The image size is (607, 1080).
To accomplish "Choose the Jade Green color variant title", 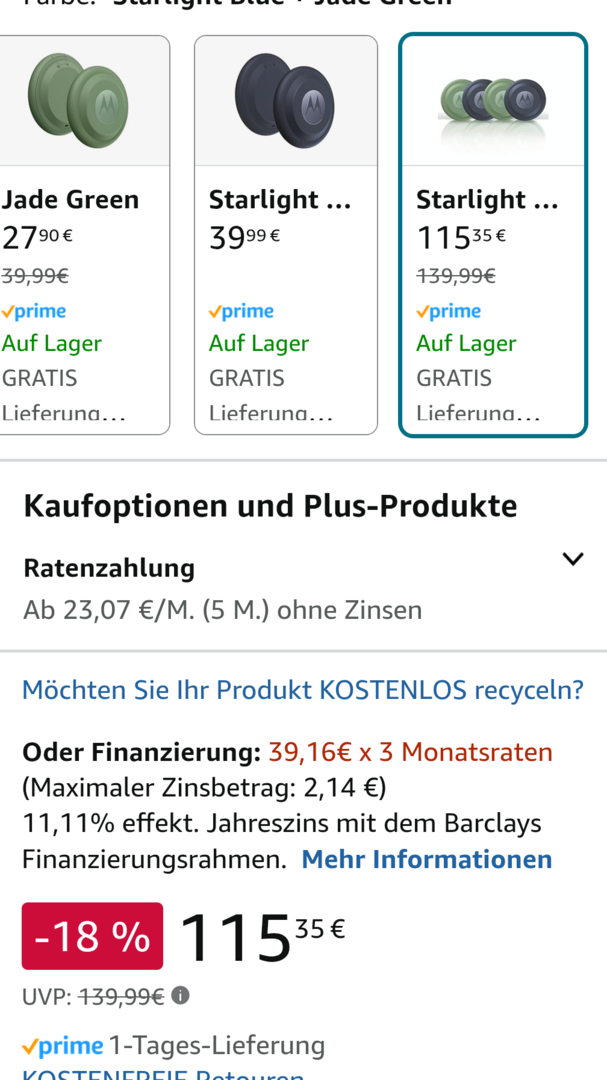I will (70, 200).
